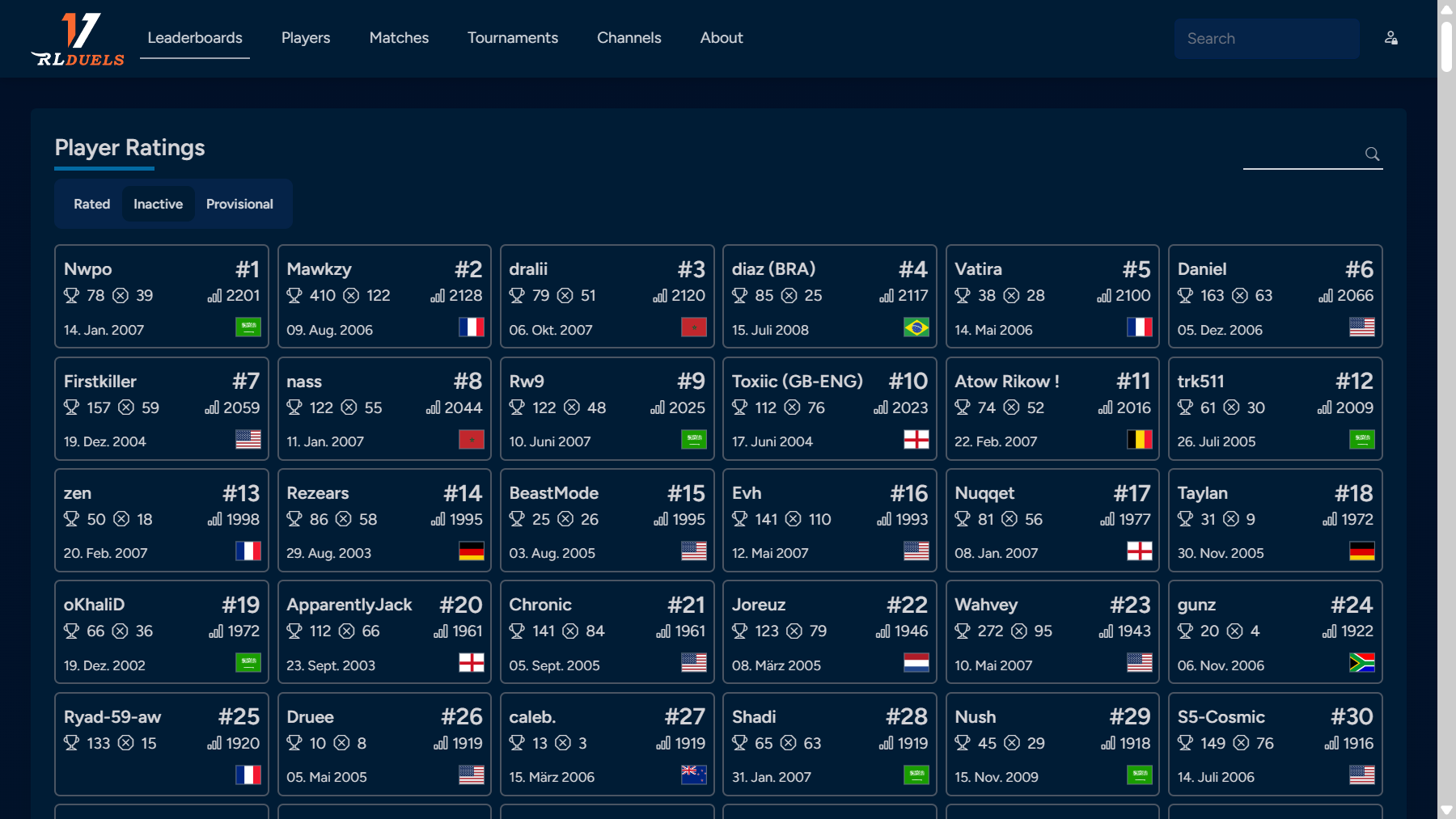This screenshot has height=819, width=1456.
Task: Click the losses icon on Daniel's card
Action: pos(1239,296)
